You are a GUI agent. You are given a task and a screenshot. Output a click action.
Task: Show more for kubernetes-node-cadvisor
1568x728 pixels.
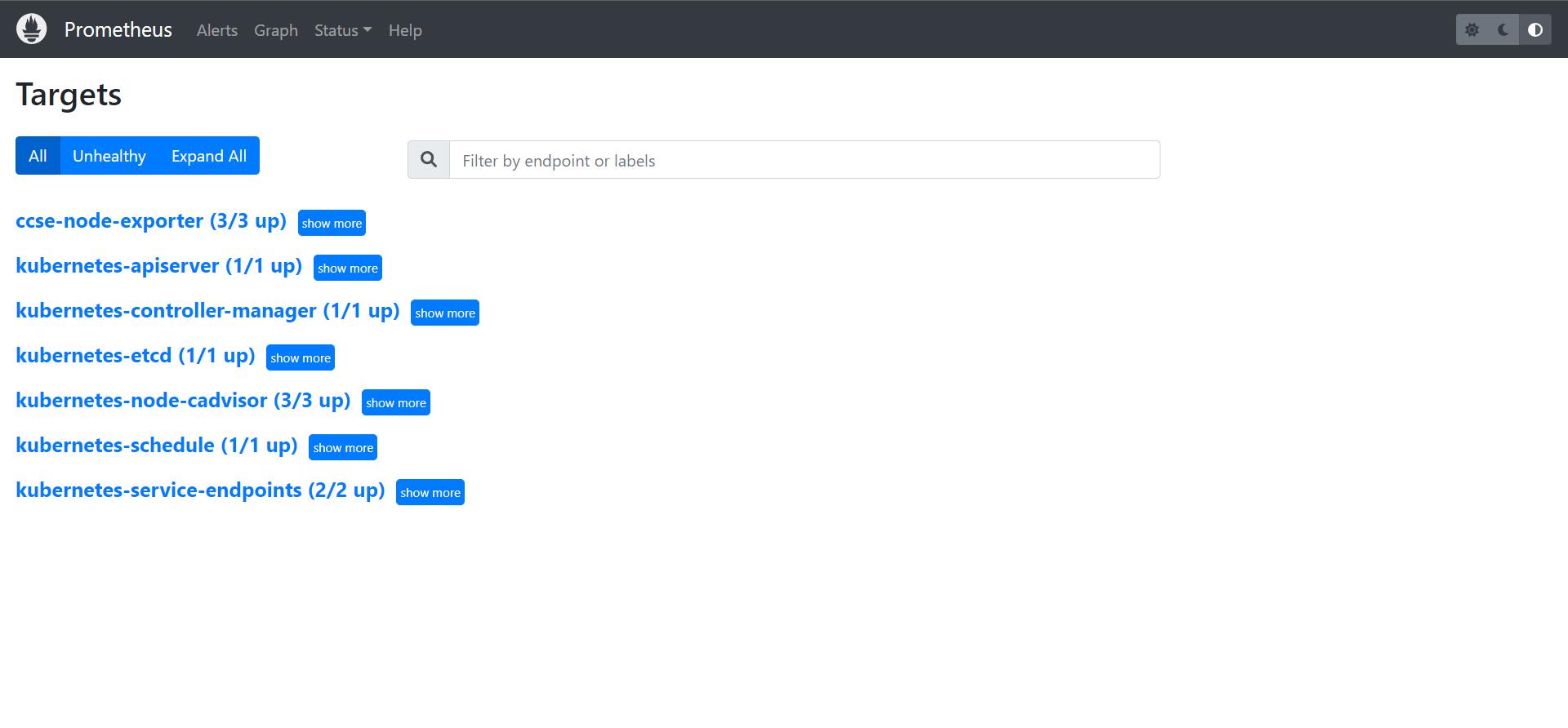396,402
